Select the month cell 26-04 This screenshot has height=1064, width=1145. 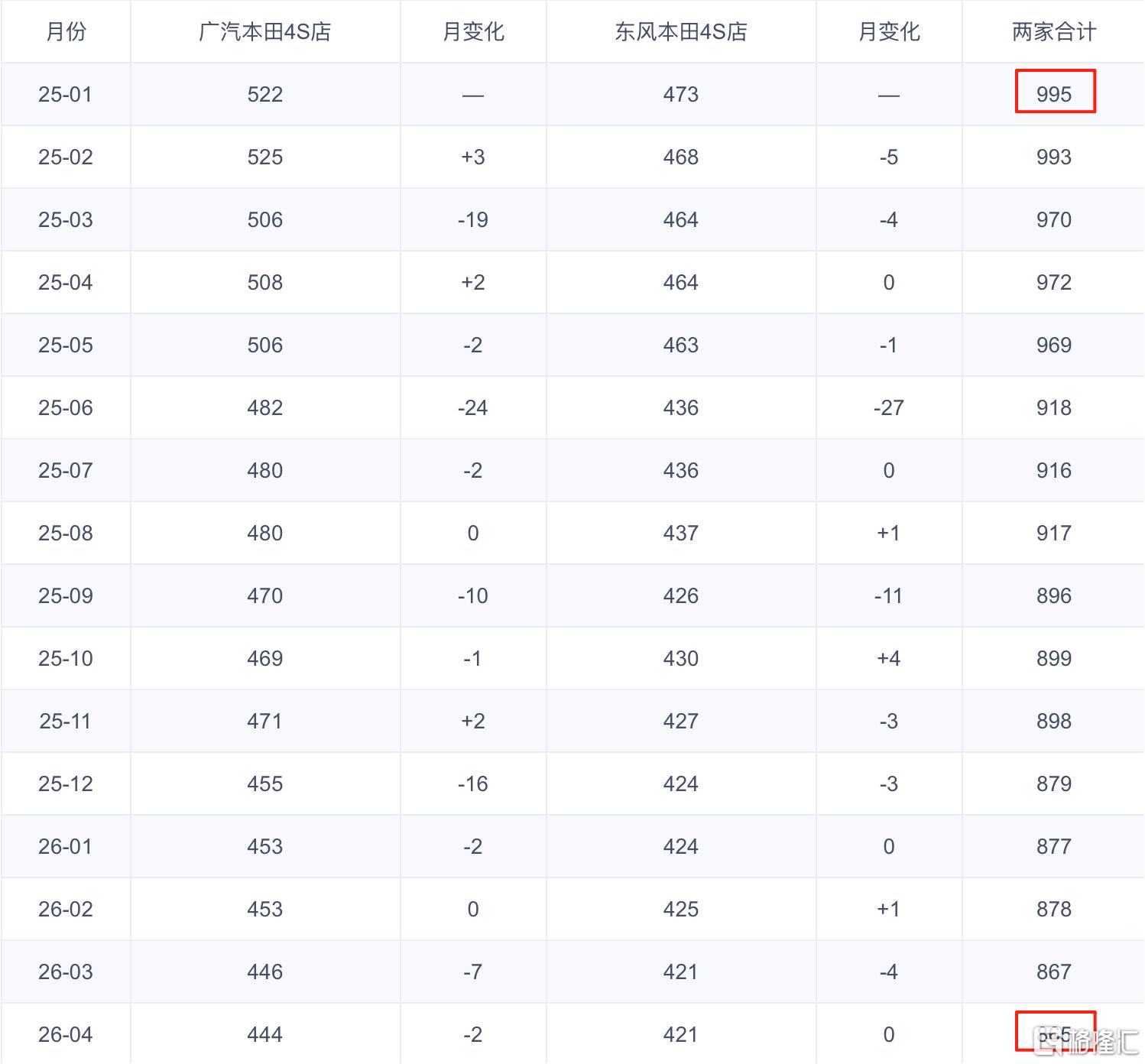66,1034
